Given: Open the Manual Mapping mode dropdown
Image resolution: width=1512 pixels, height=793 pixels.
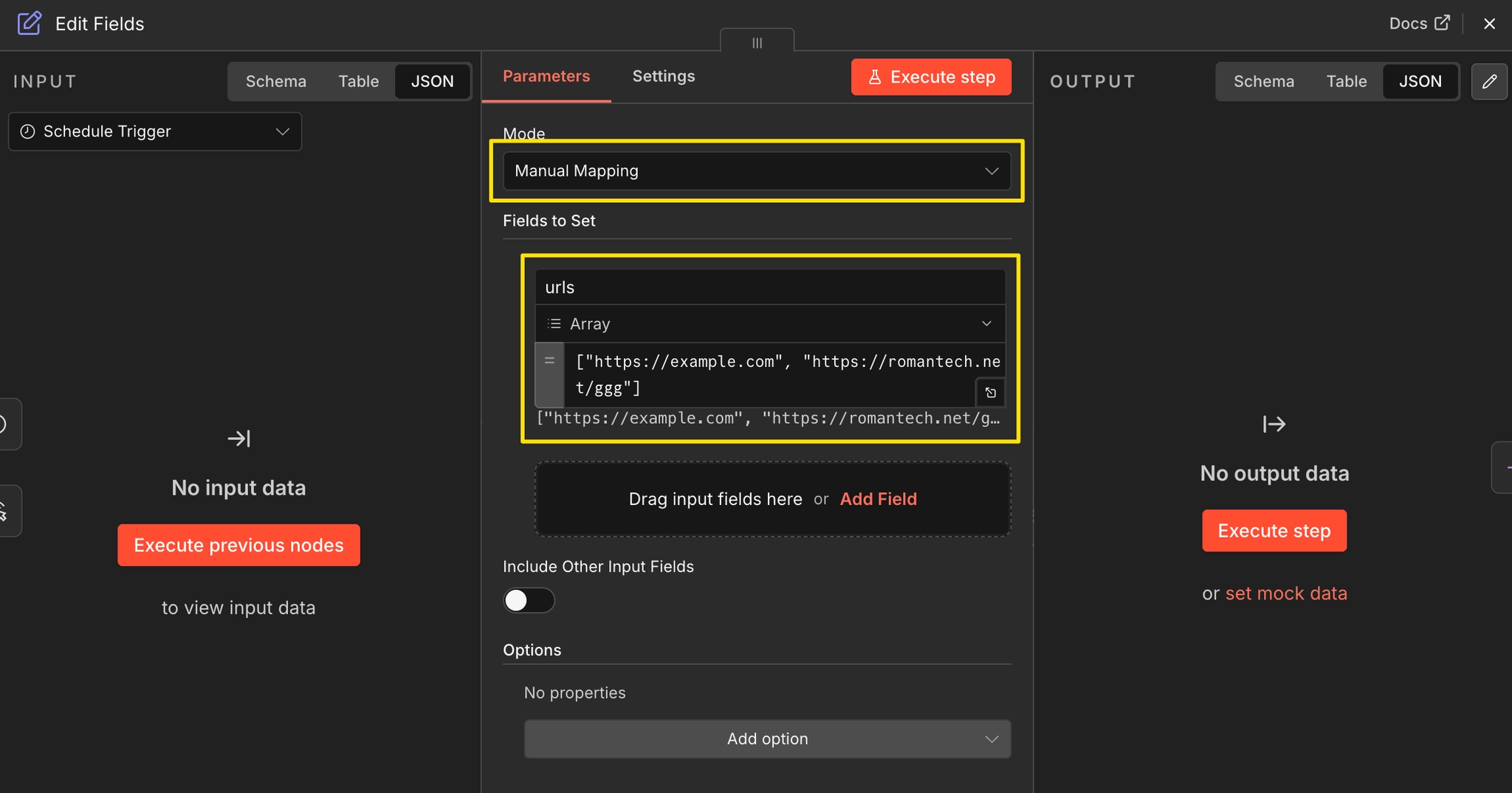Looking at the screenshot, I should (x=757, y=171).
